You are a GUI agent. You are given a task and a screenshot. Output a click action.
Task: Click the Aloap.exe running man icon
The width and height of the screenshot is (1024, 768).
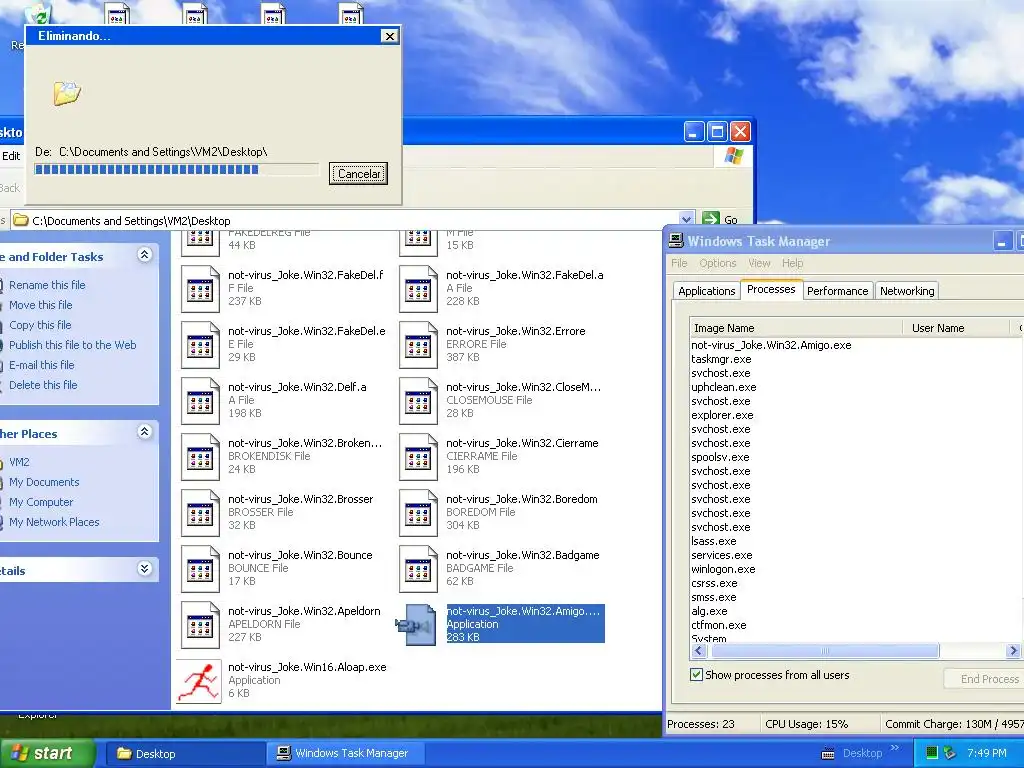pyautogui.click(x=199, y=682)
